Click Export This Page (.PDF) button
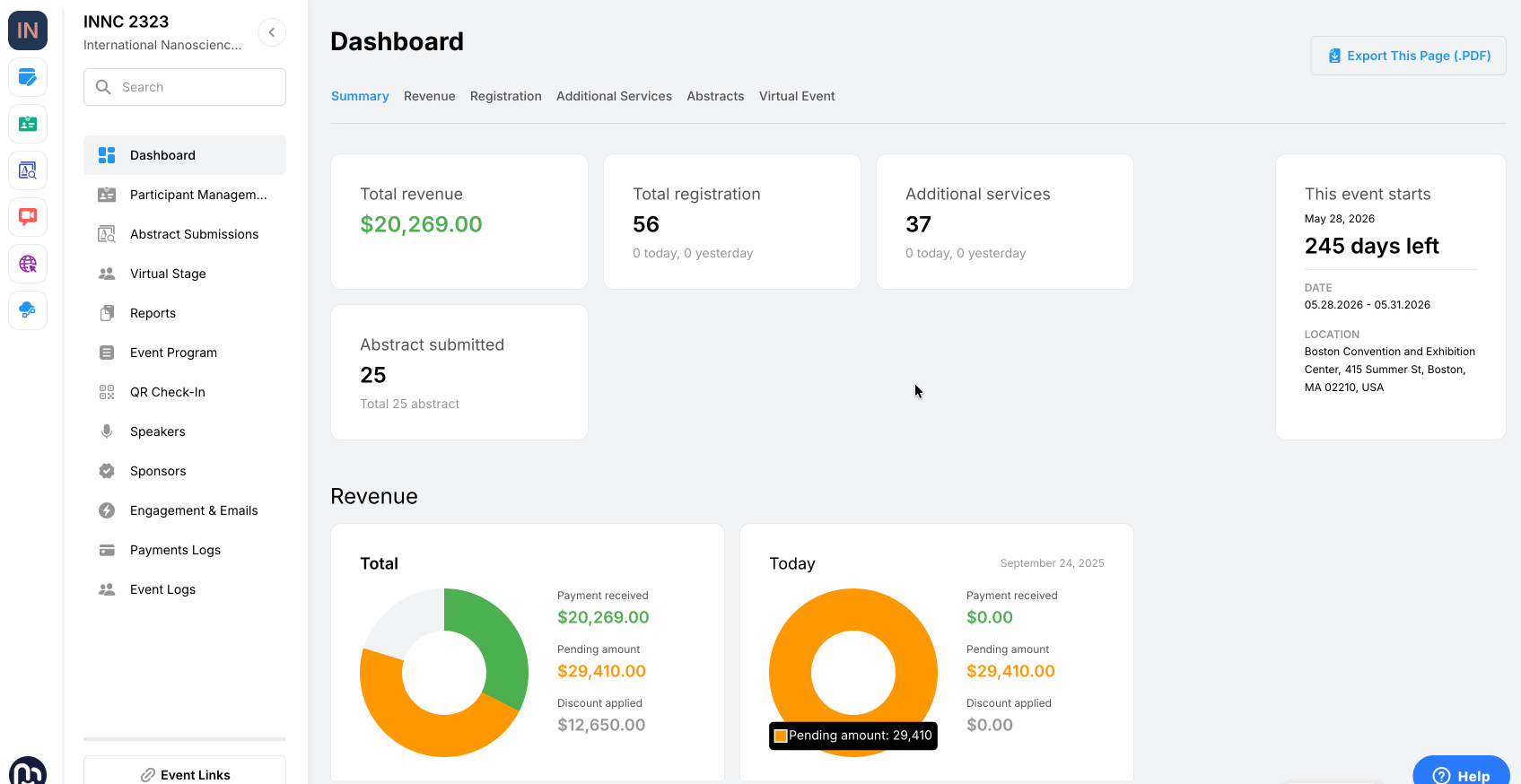Screen dimensions: 1521x784 (x=1408, y=56)
